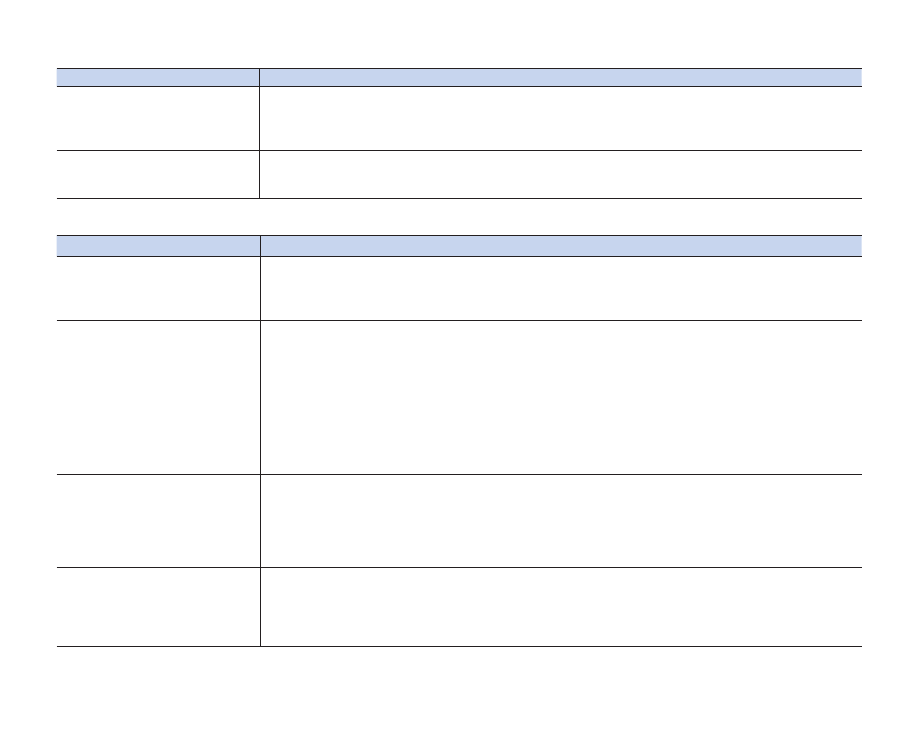918x737 pixels.
Task: Select third-row right cell of bottom table
Action: (560, 520)
